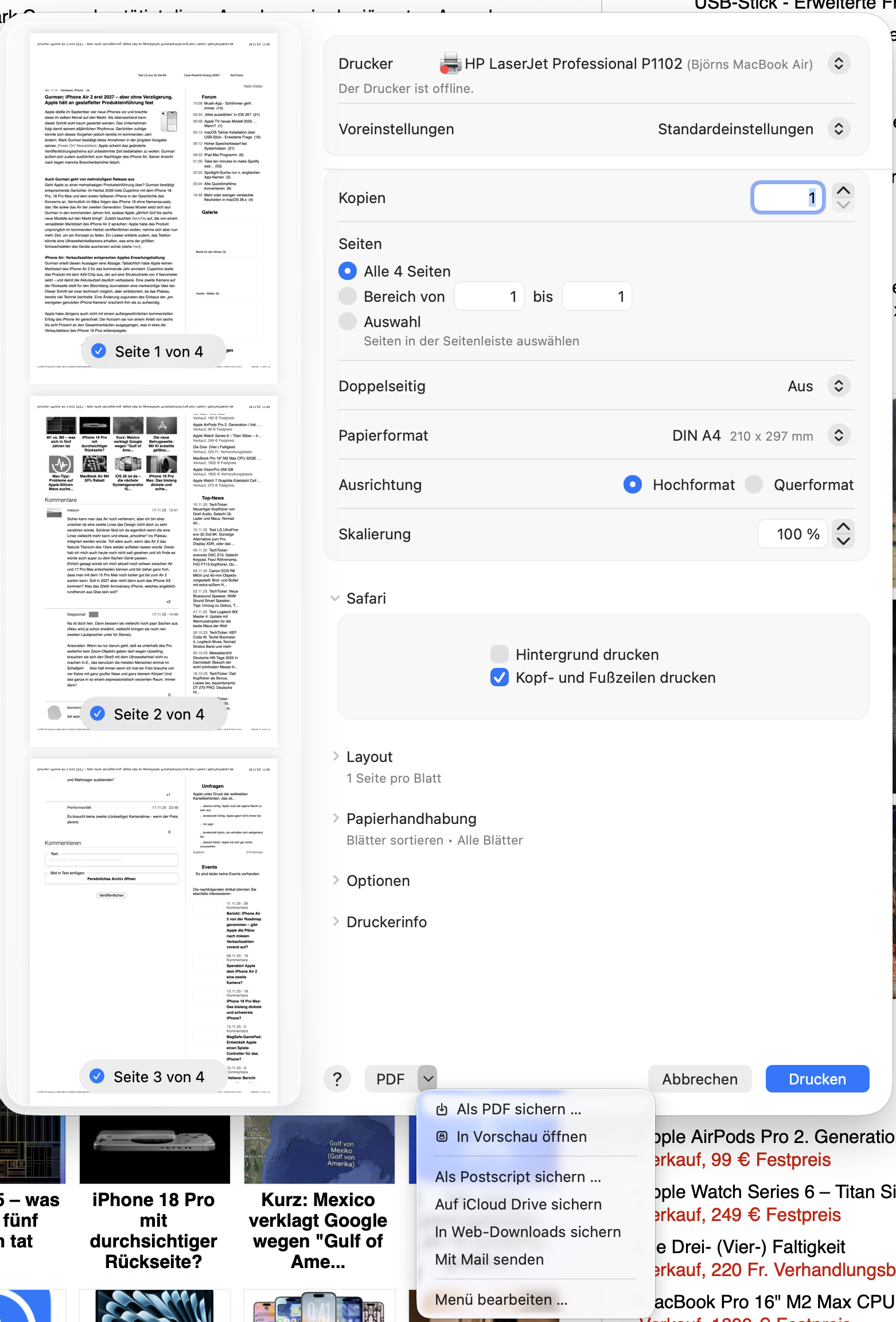The height and width of the screenshot is (1322, 896).
Task: Click the HP LaserJet printer icon
Action: click(x=450, y=64)
